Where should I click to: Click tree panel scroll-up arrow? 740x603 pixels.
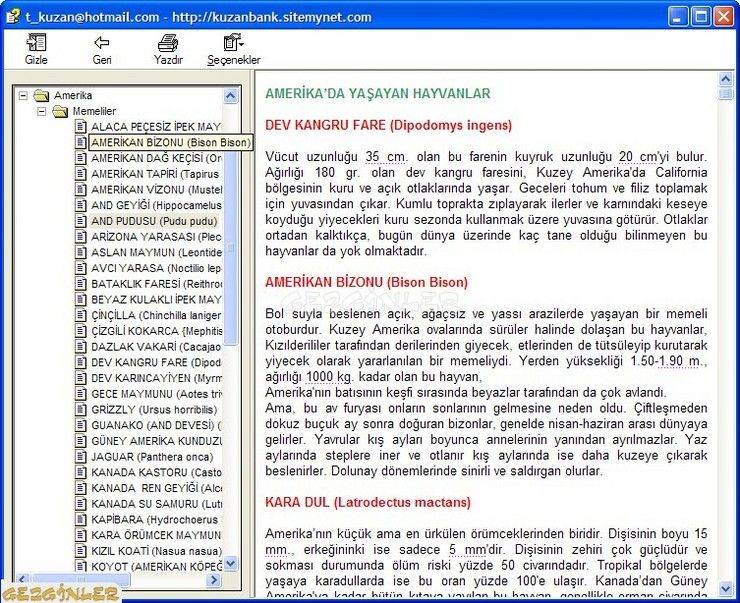[x=230, y=96]
